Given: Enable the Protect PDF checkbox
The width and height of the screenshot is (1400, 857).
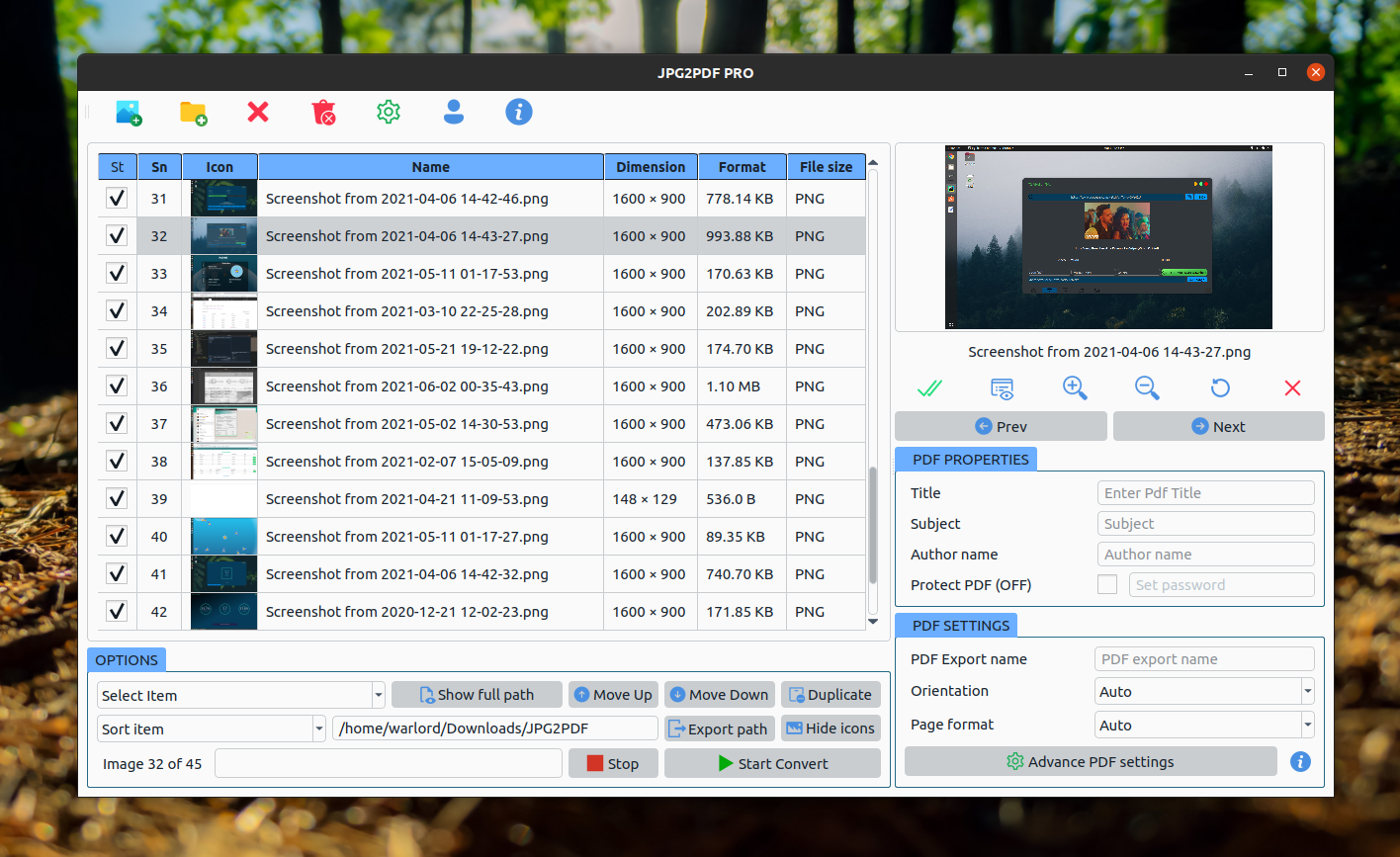Looking at the screenshot, I should coord(1107,584).
